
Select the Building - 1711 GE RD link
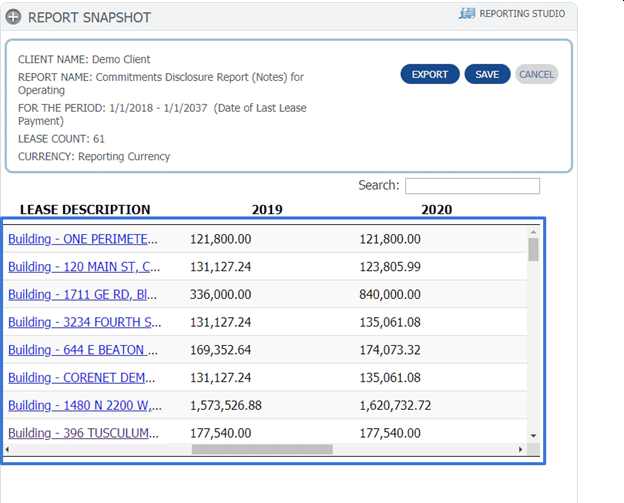[83, 295]
